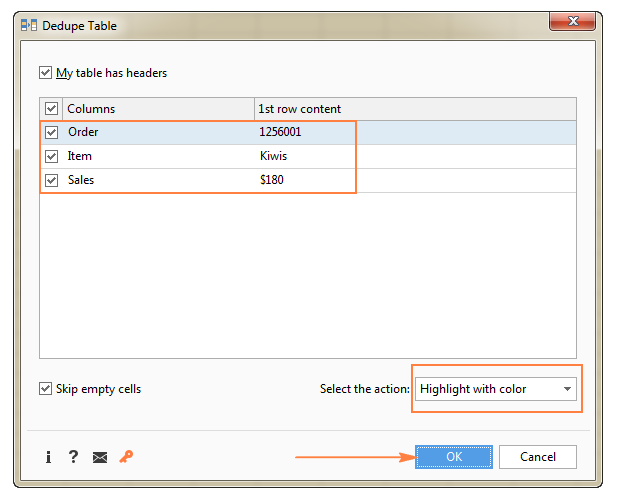Uncheck the Order column checkbox
Screen dimensions: 619x503
pyautogui.click(x=52, y=132)
